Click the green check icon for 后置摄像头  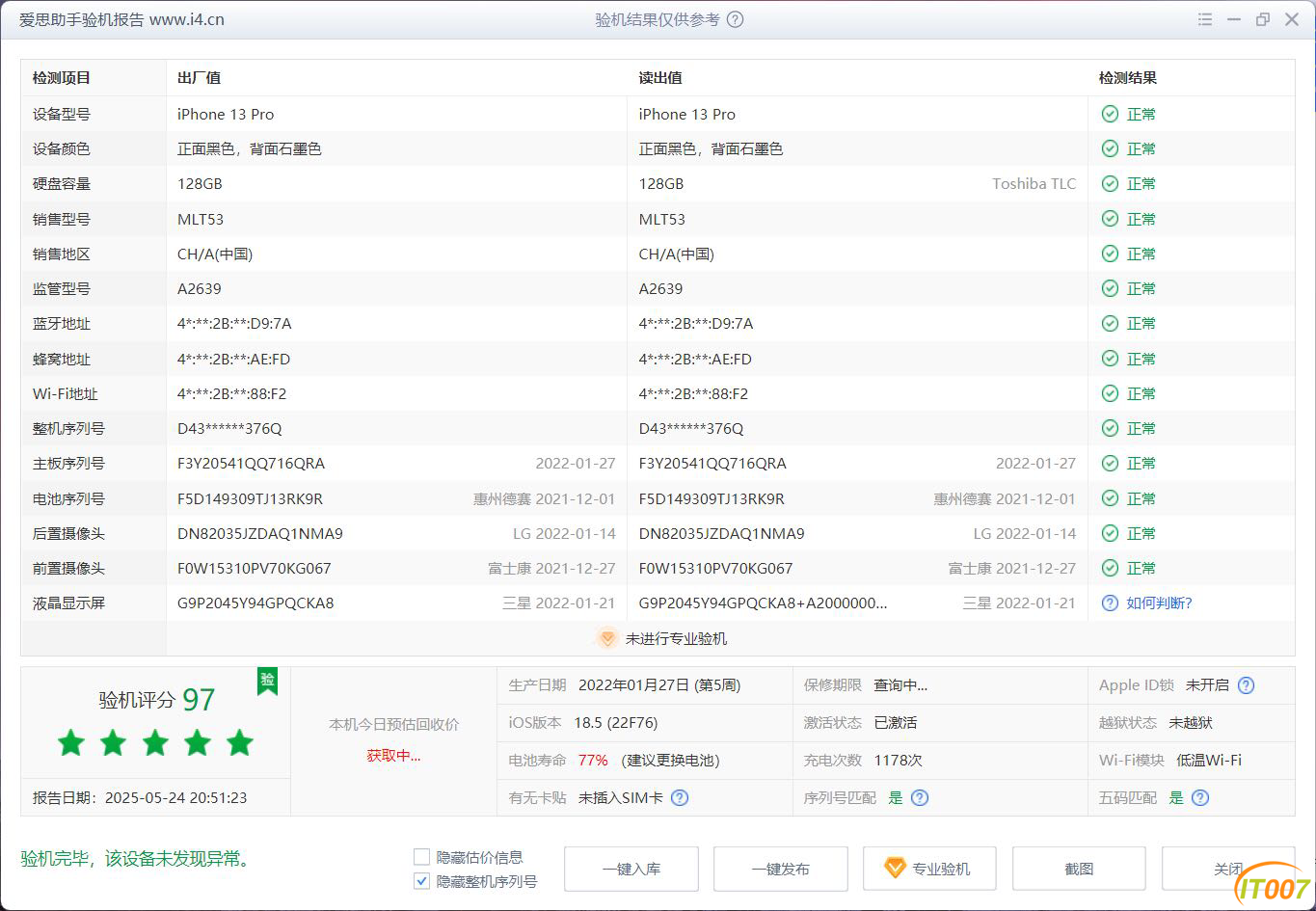(1110, 533)
